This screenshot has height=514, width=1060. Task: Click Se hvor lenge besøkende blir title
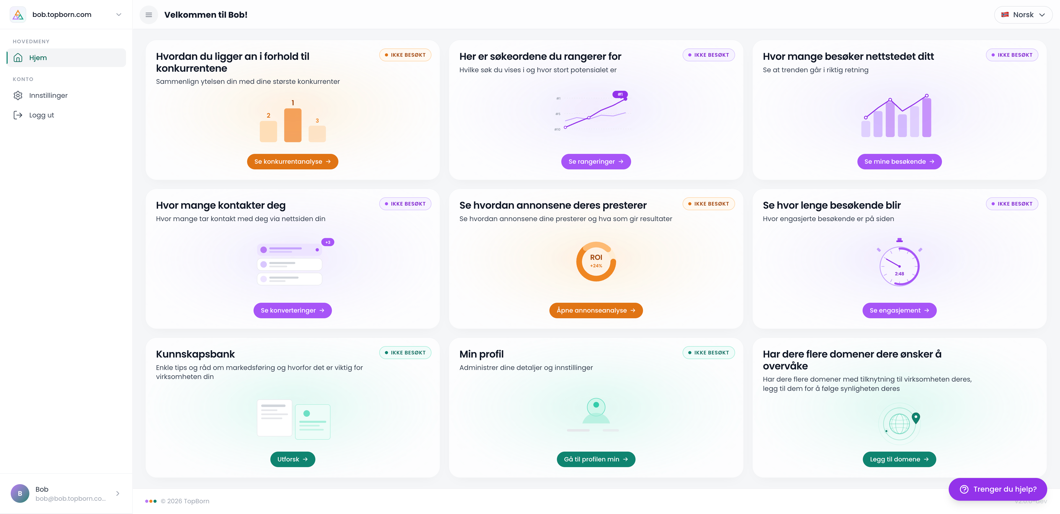[x=832, y=205]
